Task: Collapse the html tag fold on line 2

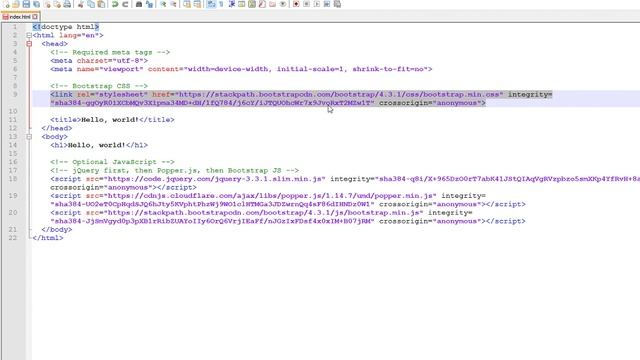Action: coord(29,36)
